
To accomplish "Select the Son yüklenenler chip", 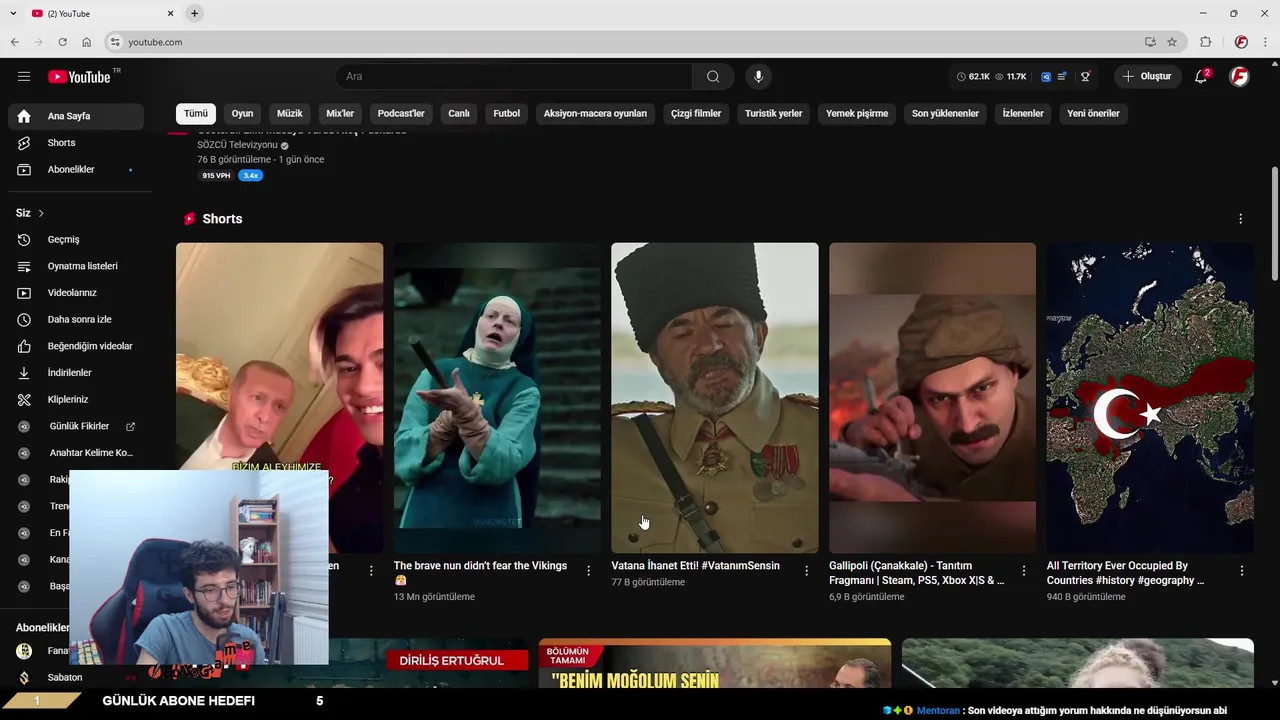I will coord(945,114).
